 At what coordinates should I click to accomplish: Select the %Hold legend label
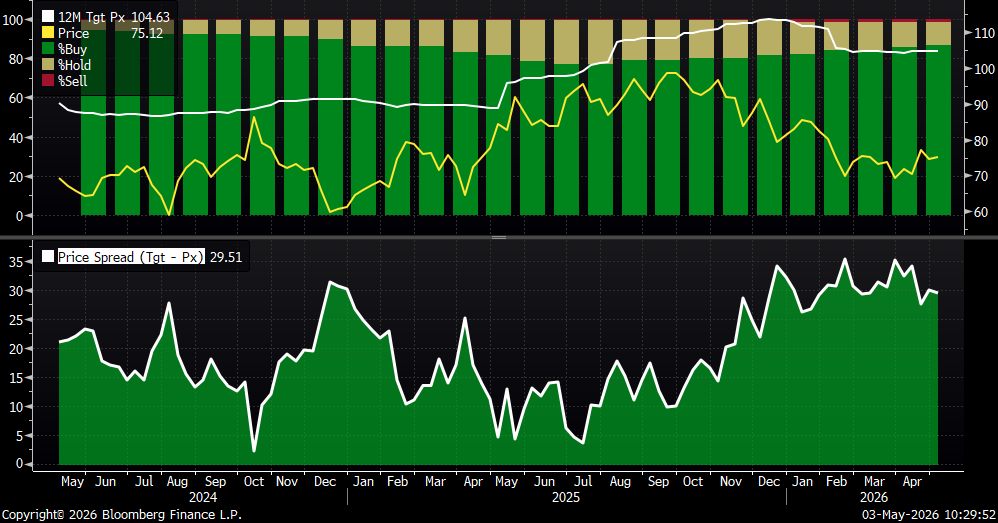point(74,65)
